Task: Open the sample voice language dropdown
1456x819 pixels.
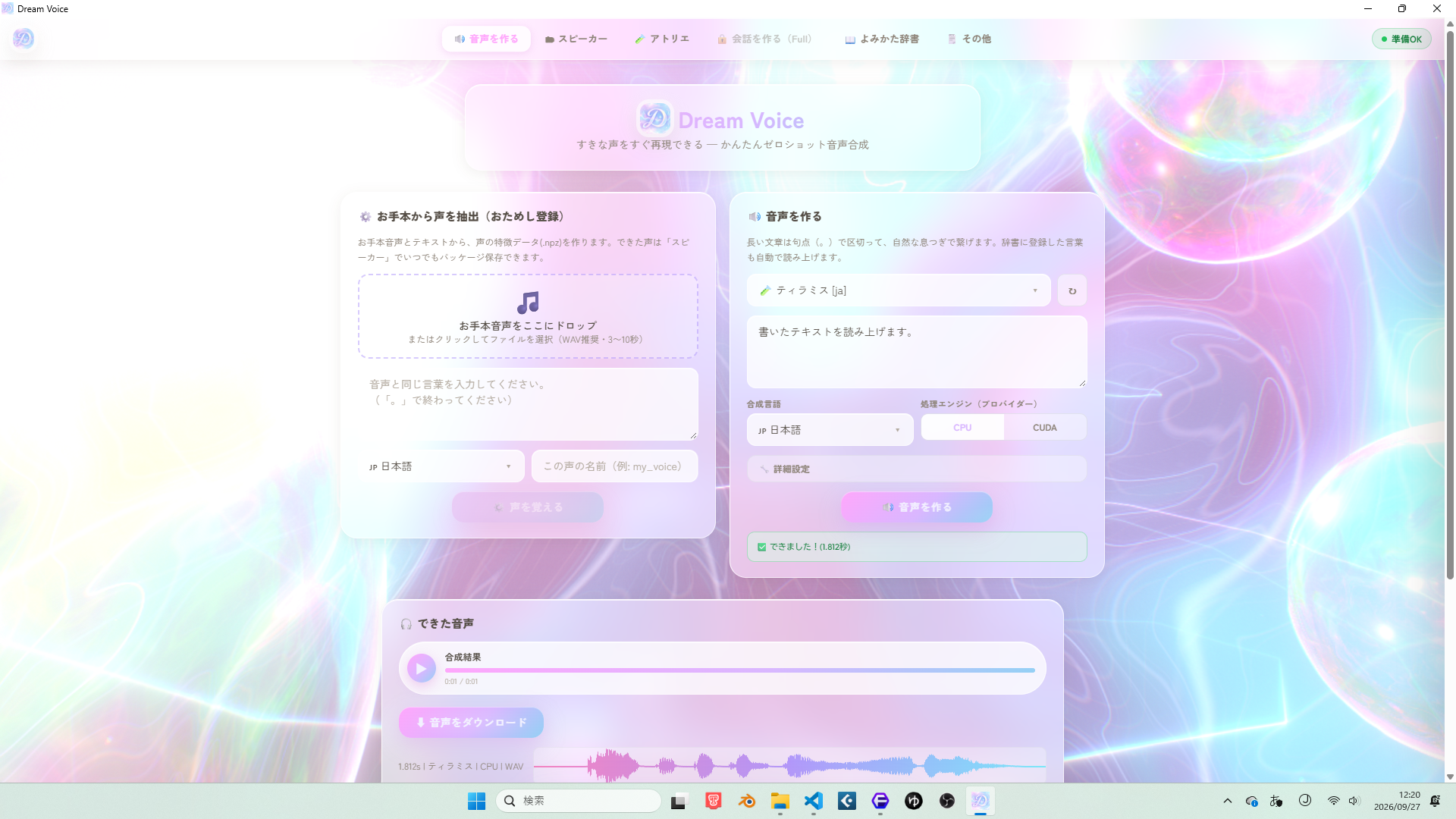Action: (441, 466)
